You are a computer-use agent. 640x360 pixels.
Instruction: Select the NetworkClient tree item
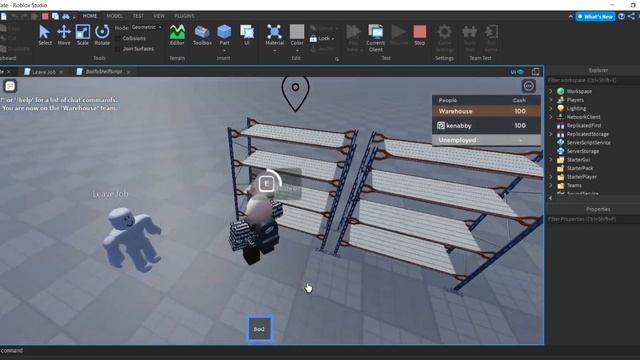coord(583,117)
